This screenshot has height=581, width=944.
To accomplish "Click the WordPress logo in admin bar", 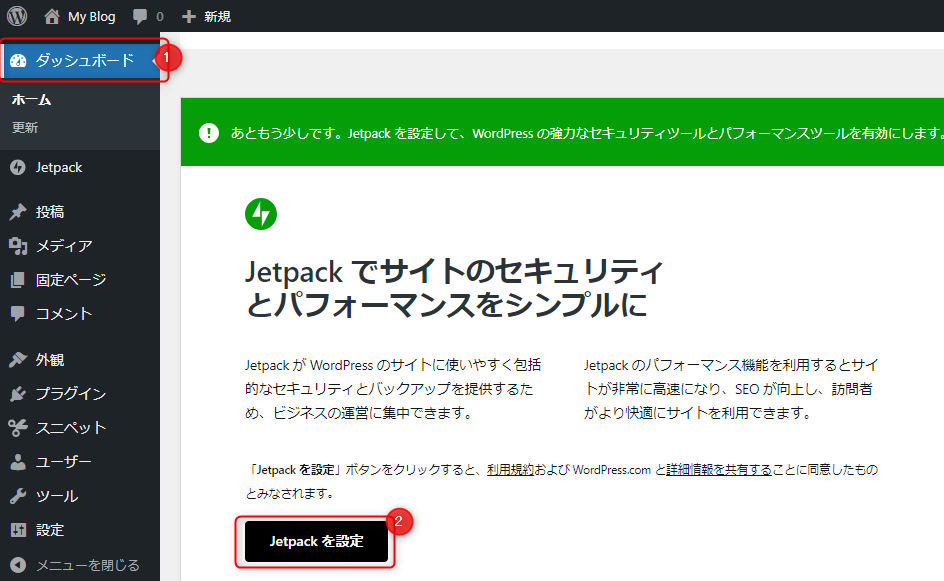I will tap(17, 16).
